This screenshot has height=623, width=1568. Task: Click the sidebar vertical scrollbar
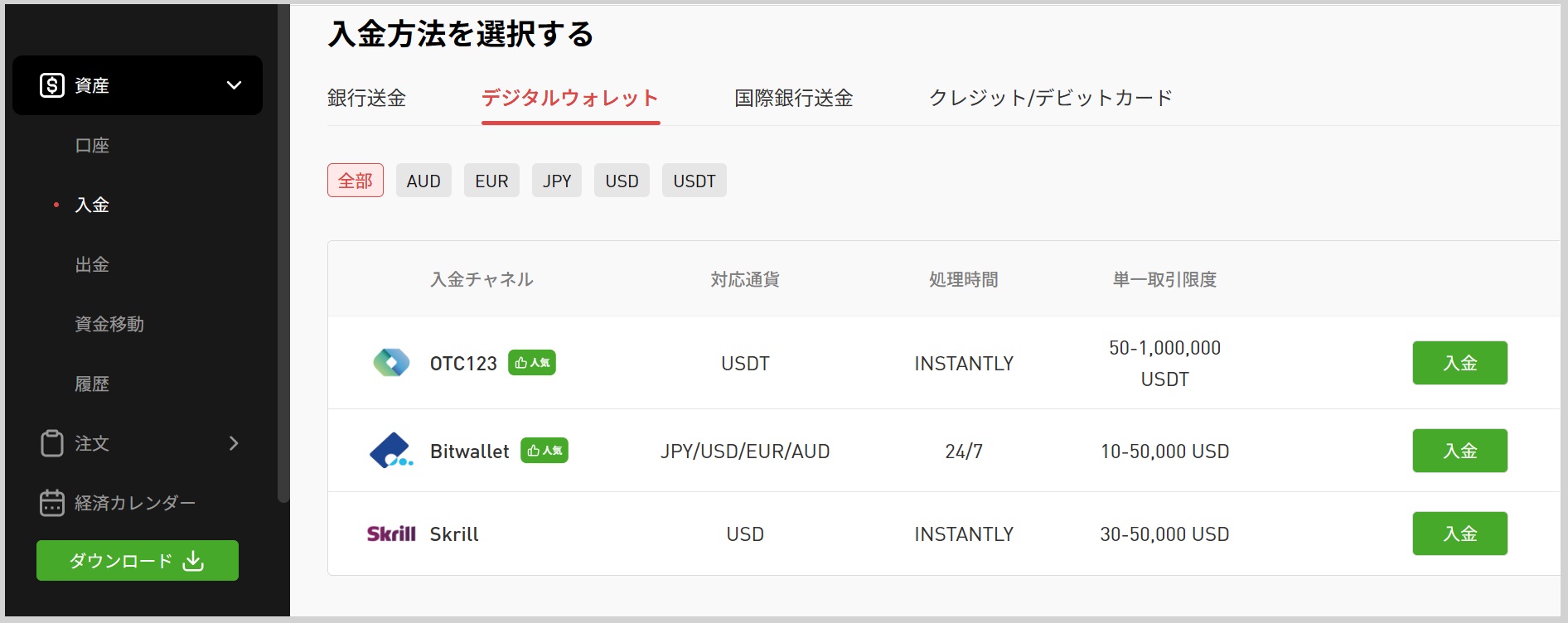coord(283,249)
